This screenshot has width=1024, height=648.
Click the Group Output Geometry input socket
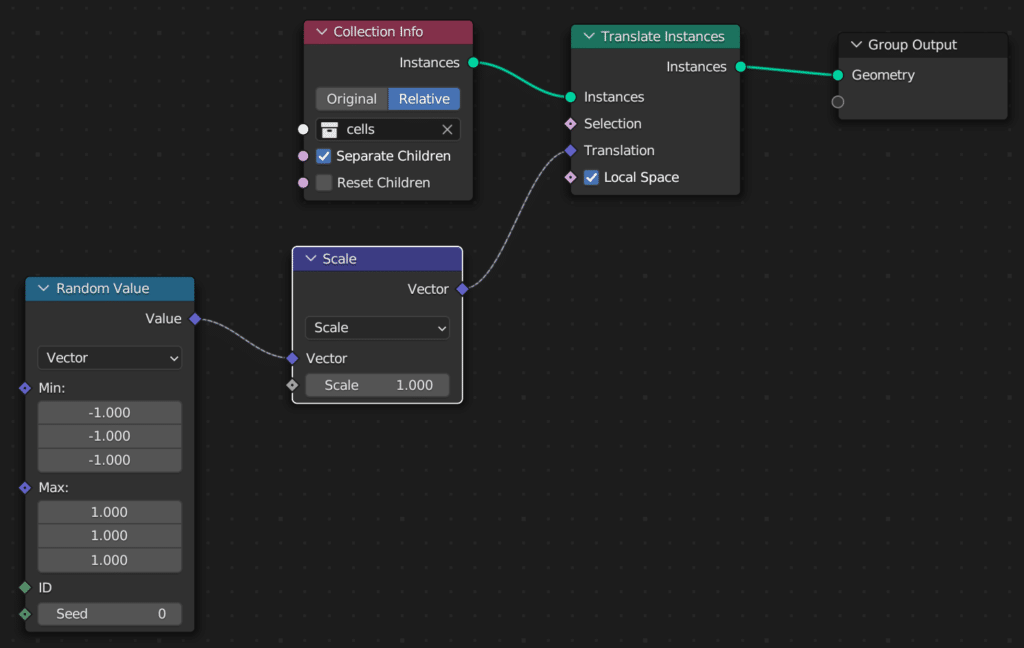[x=838, y=75]
